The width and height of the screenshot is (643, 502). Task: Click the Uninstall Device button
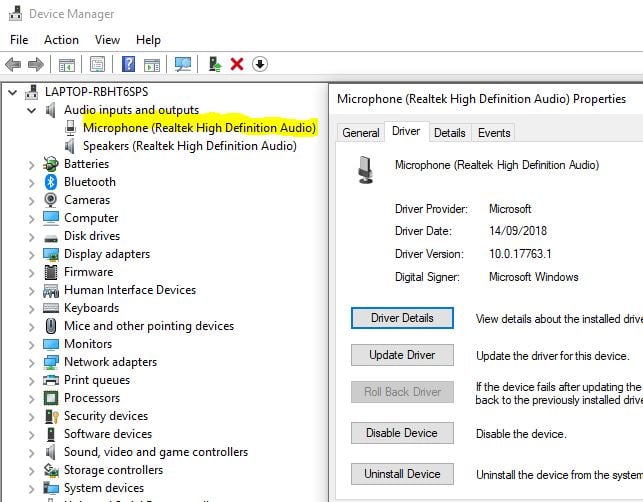(x=402, y=474)
